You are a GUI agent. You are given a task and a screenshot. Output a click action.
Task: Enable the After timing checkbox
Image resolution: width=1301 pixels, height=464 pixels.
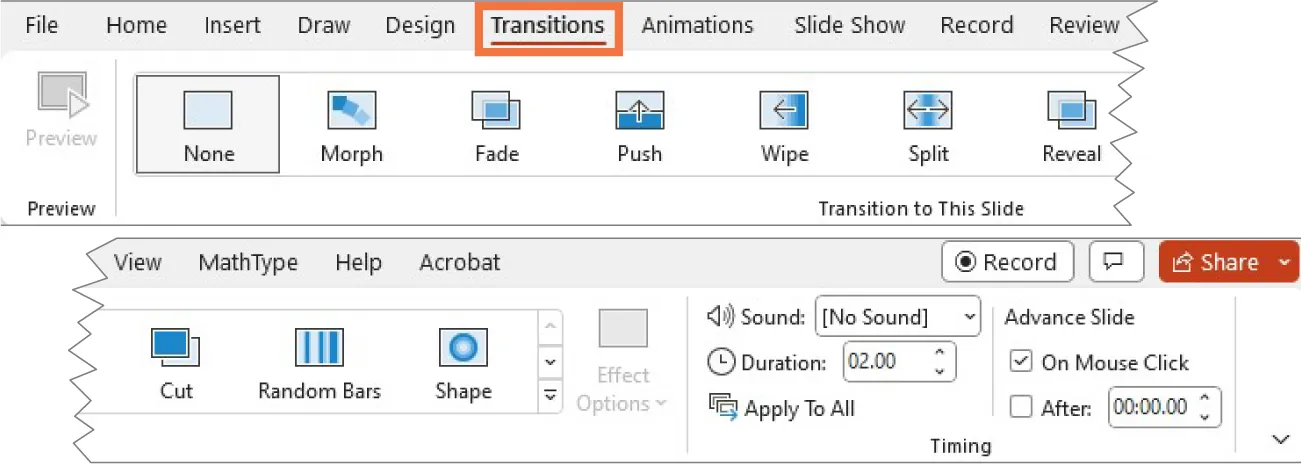pyautogui.click(x=1021, y=407)
